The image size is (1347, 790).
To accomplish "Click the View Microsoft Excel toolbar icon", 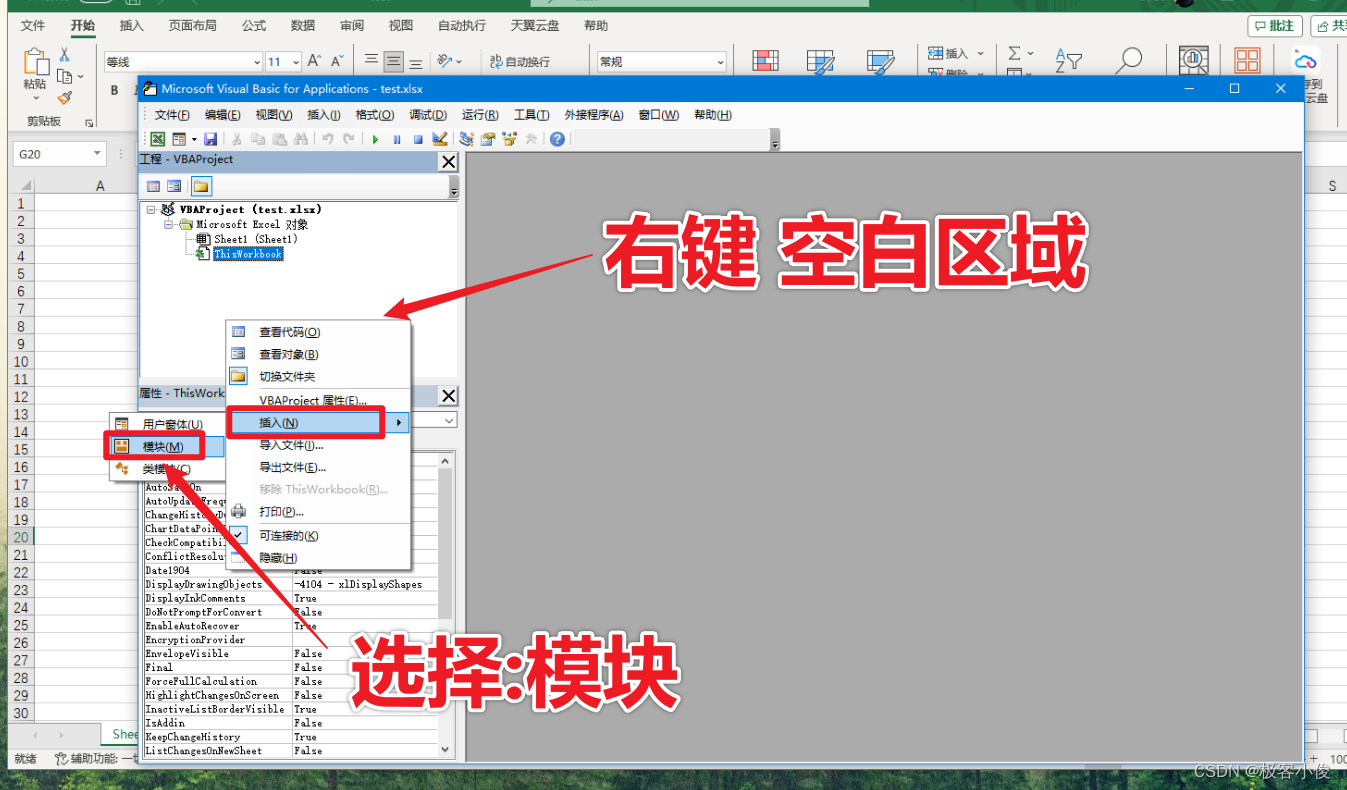I will tap(158, 139).
